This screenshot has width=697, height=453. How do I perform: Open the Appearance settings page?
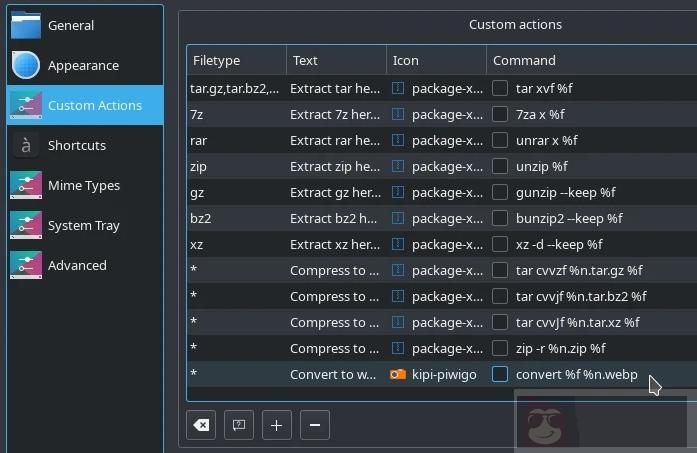coord(85,65)
